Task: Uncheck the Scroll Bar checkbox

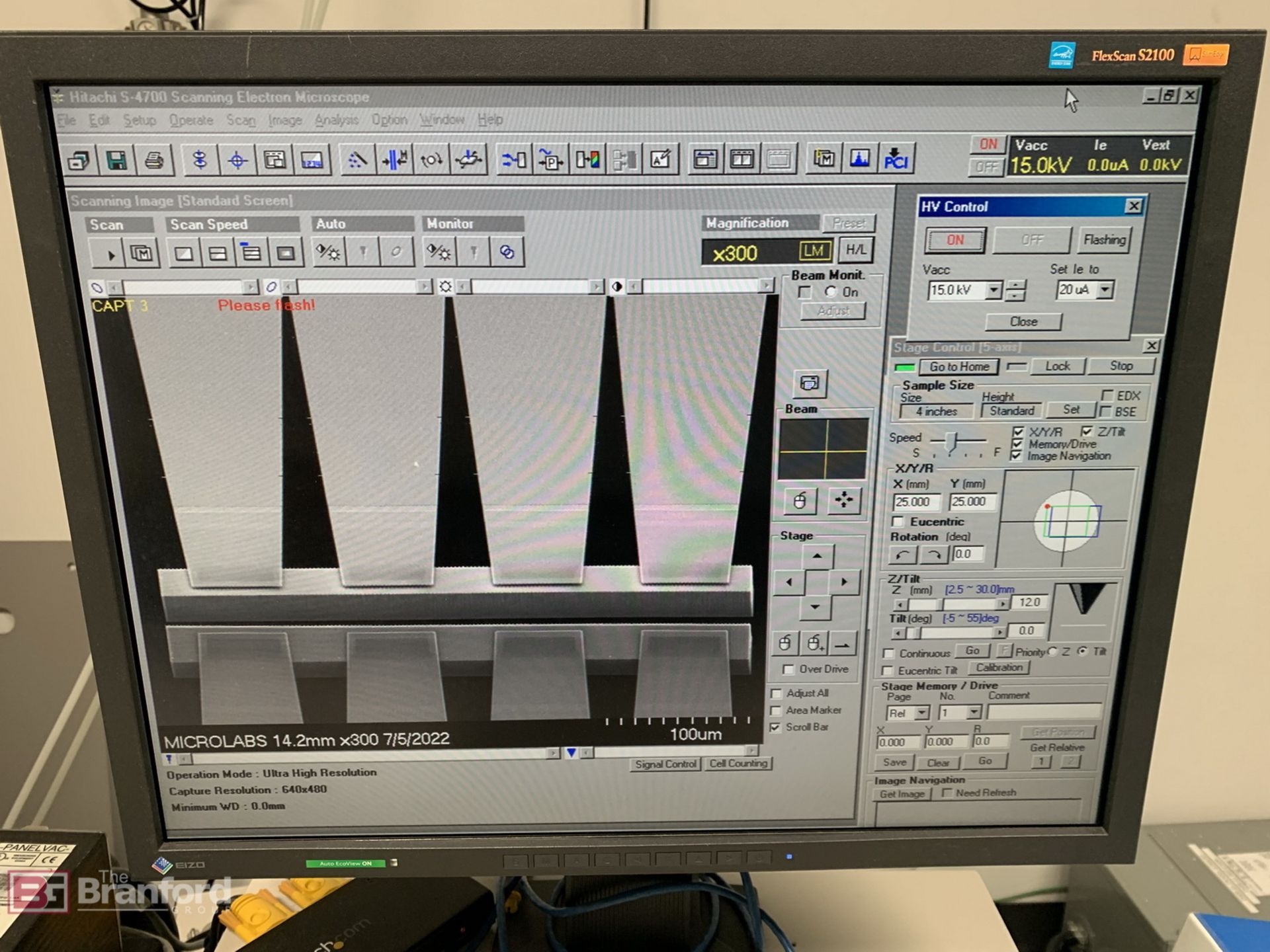Action: [775, 727]
